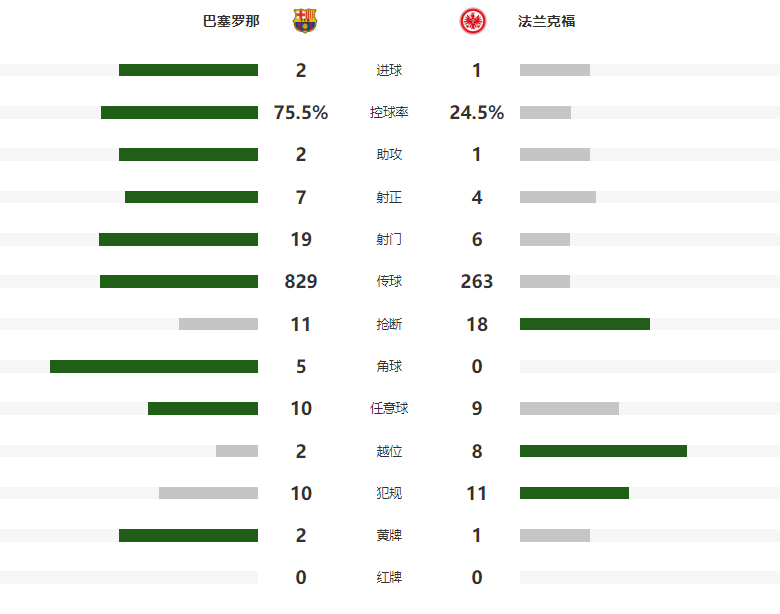Click Barcelona's green 任意球 bar
Viewport: 780px width, 614px height.
pyautogui.click(x=203, y=408)
